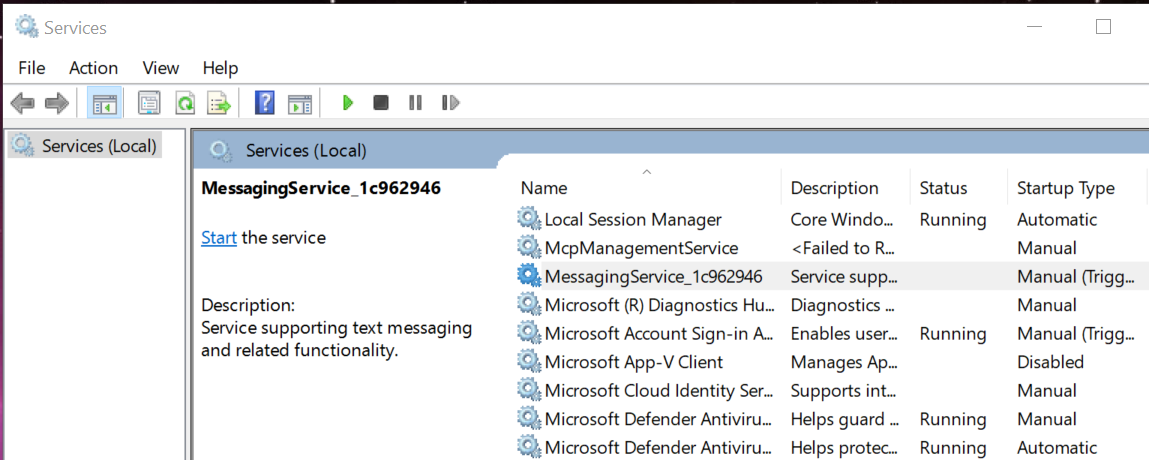Open the File menu

pyautogui.click(x=32, y=68)
